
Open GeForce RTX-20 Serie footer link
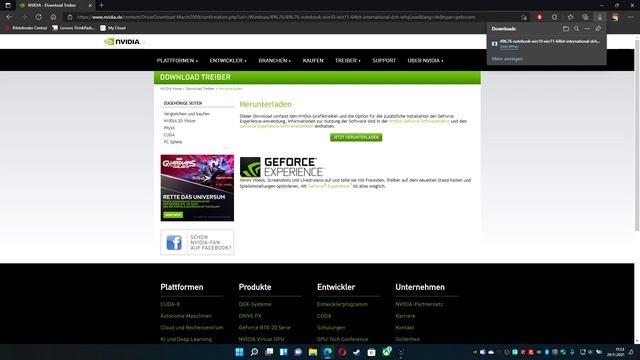[x=264, y=327]
